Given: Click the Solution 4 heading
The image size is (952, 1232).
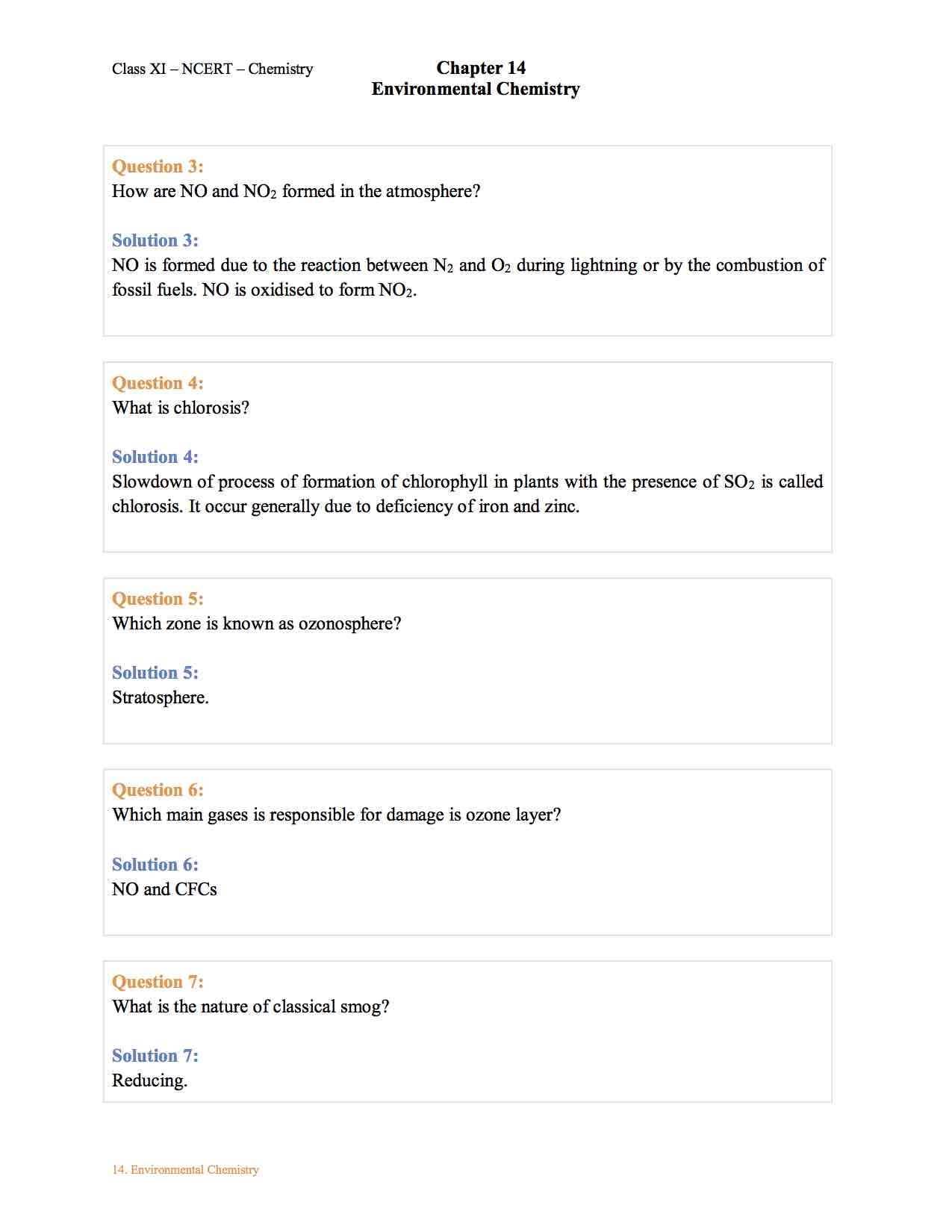Looking at the screenshot, I should [155, 457].
